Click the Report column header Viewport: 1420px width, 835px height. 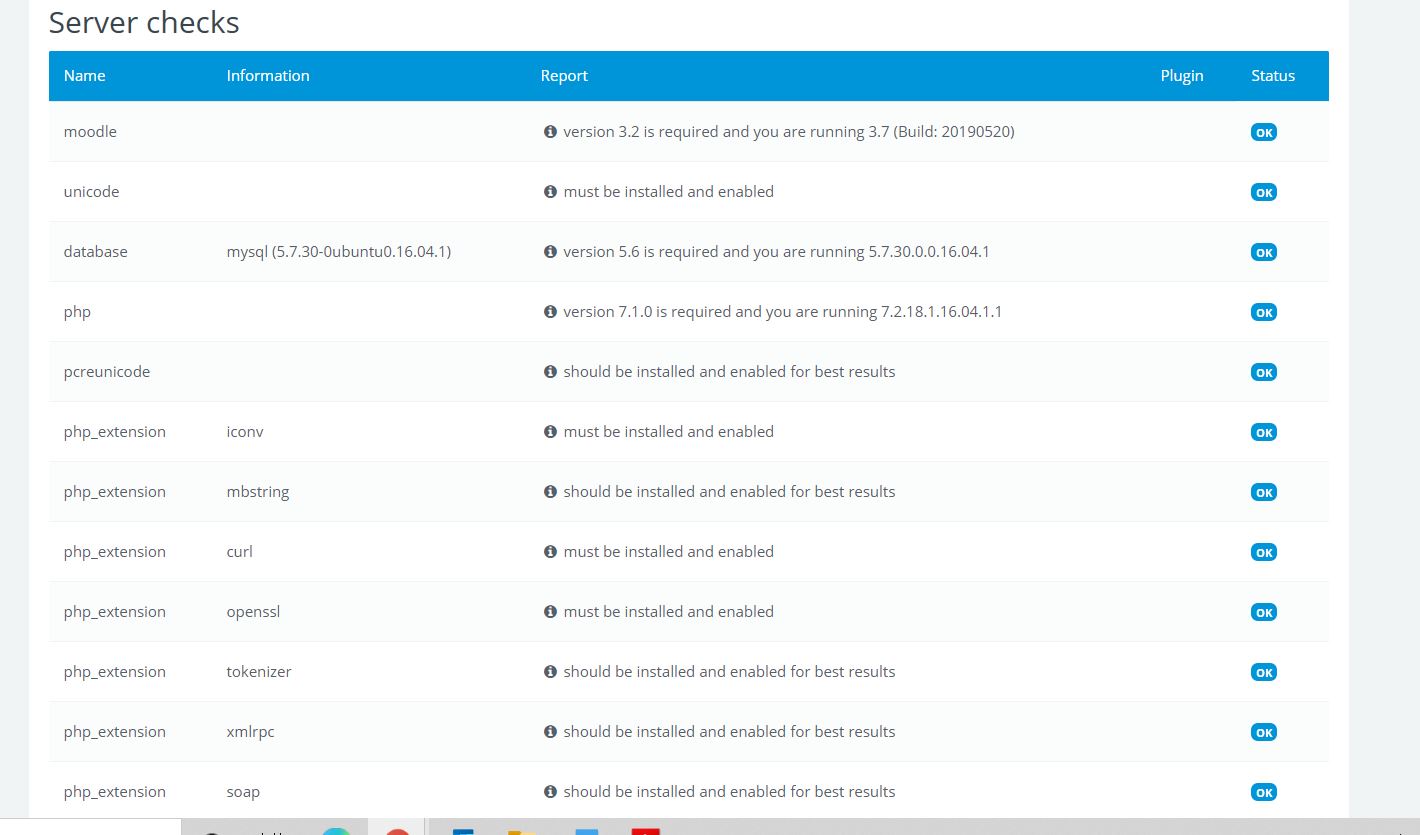coord(564,76)
